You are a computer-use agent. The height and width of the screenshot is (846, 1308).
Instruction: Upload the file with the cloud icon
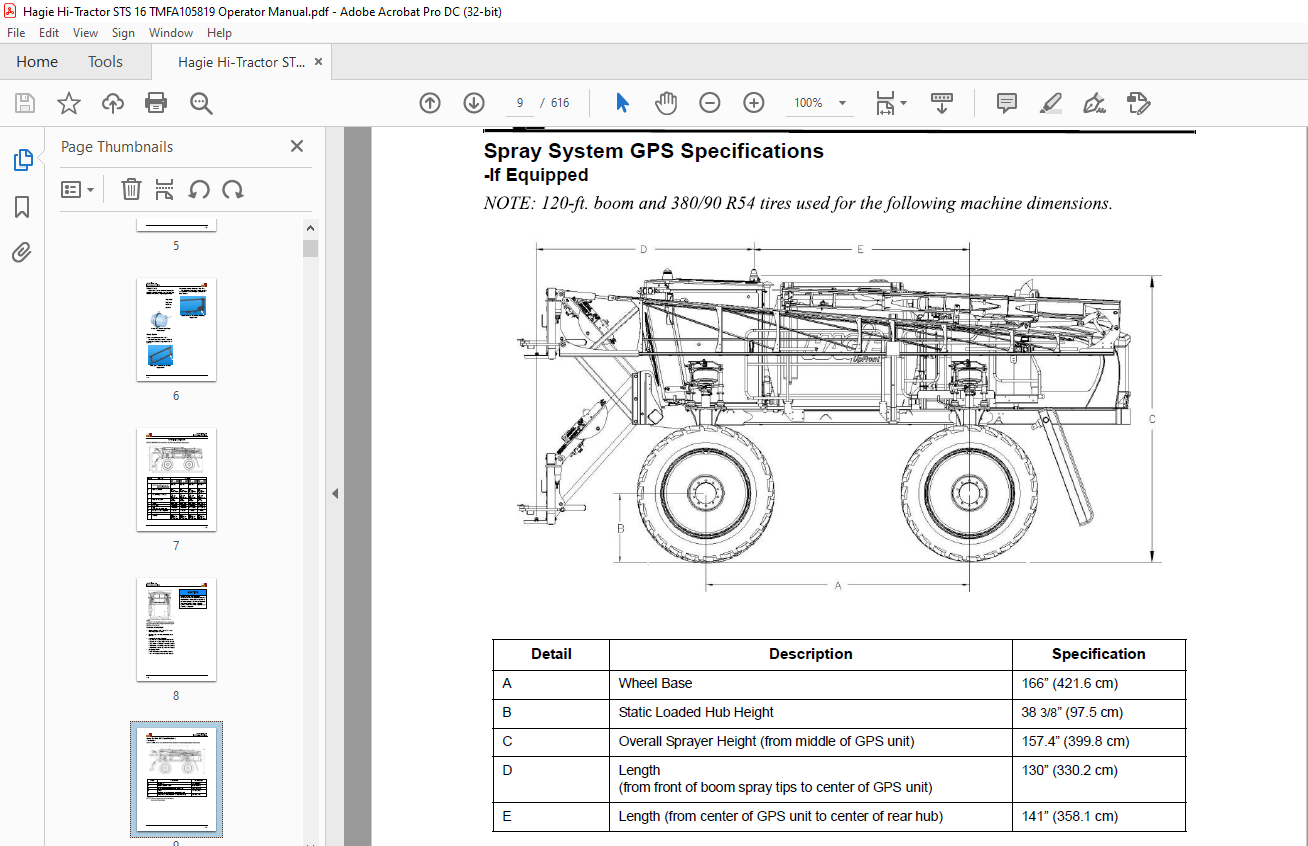click(x=113, y=103)
